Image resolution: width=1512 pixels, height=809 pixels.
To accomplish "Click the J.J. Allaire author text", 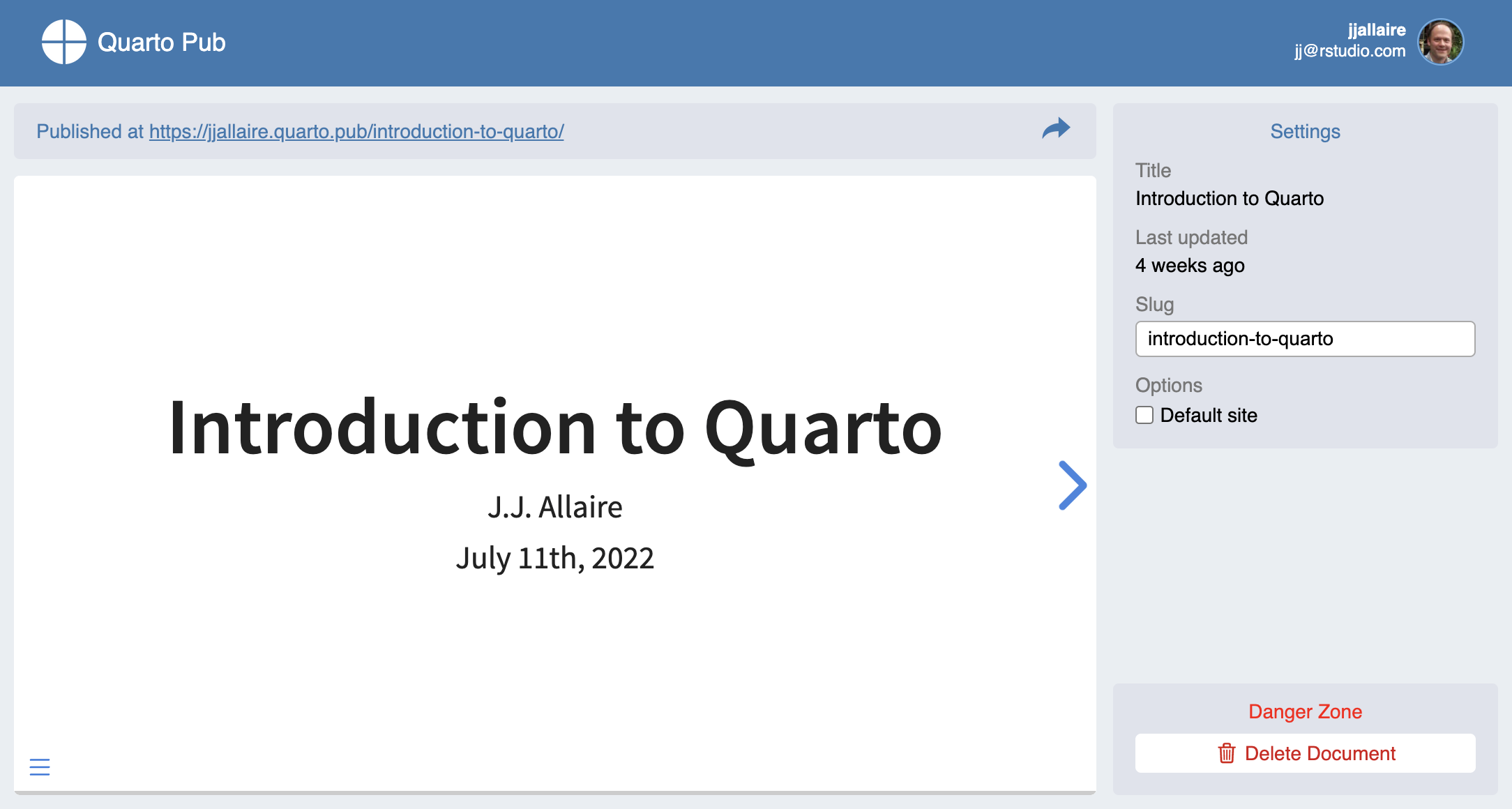I will click(x=554, y=507).
